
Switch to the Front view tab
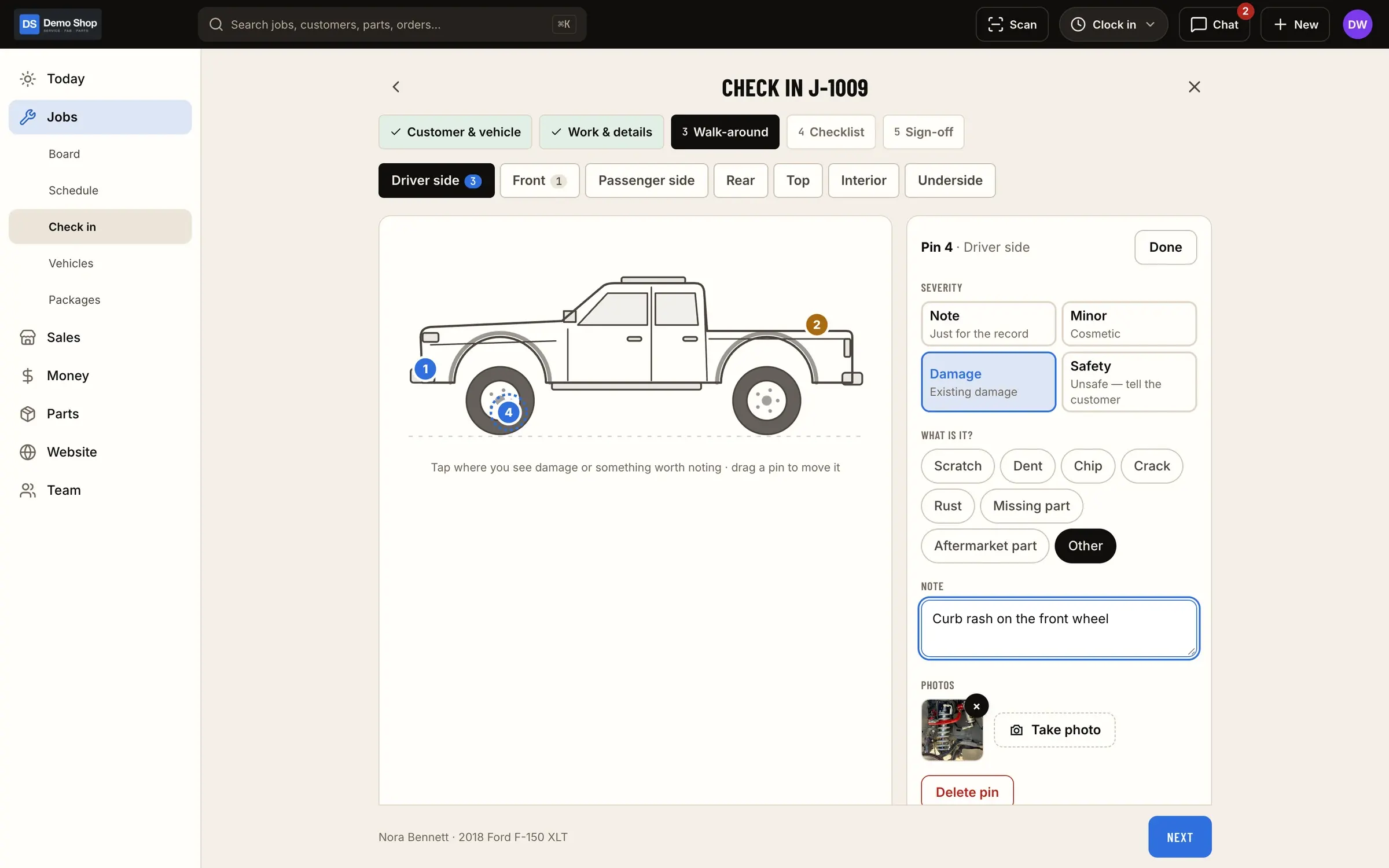[539, 181]
